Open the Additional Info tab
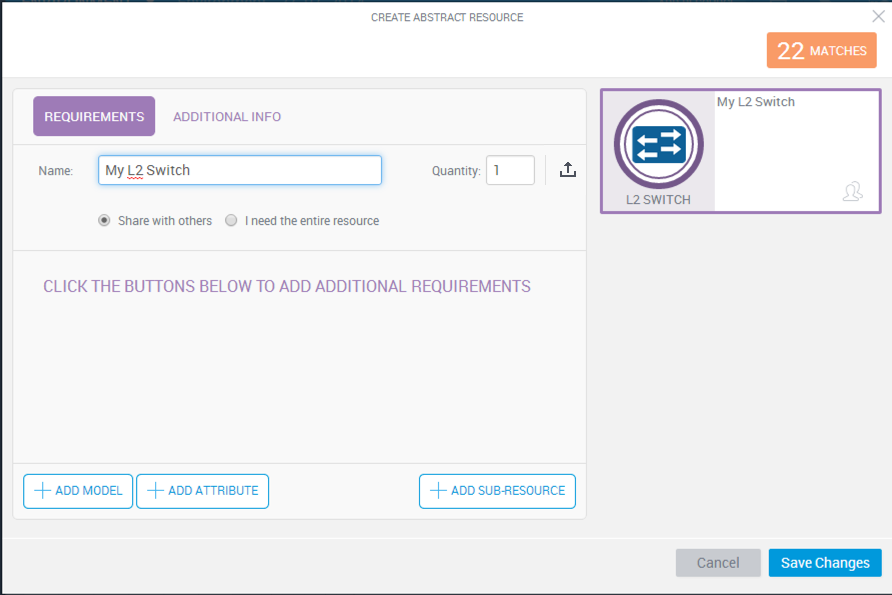Image resolution: width=892 pixels, height=595 pixels. (227, 117)
